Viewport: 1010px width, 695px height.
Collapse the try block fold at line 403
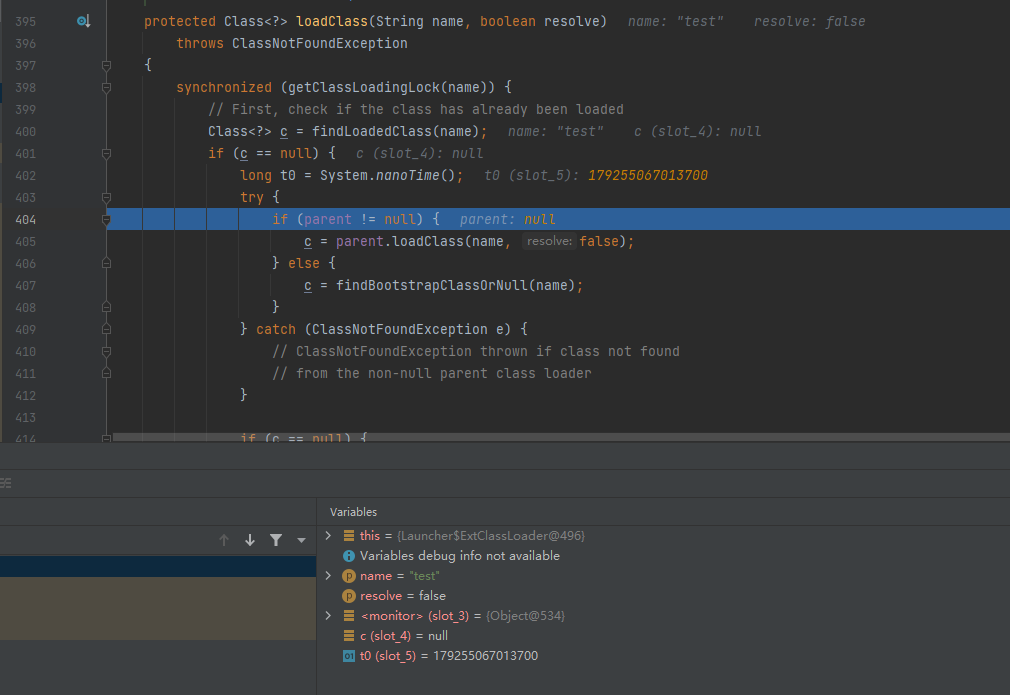pos(106,197)
